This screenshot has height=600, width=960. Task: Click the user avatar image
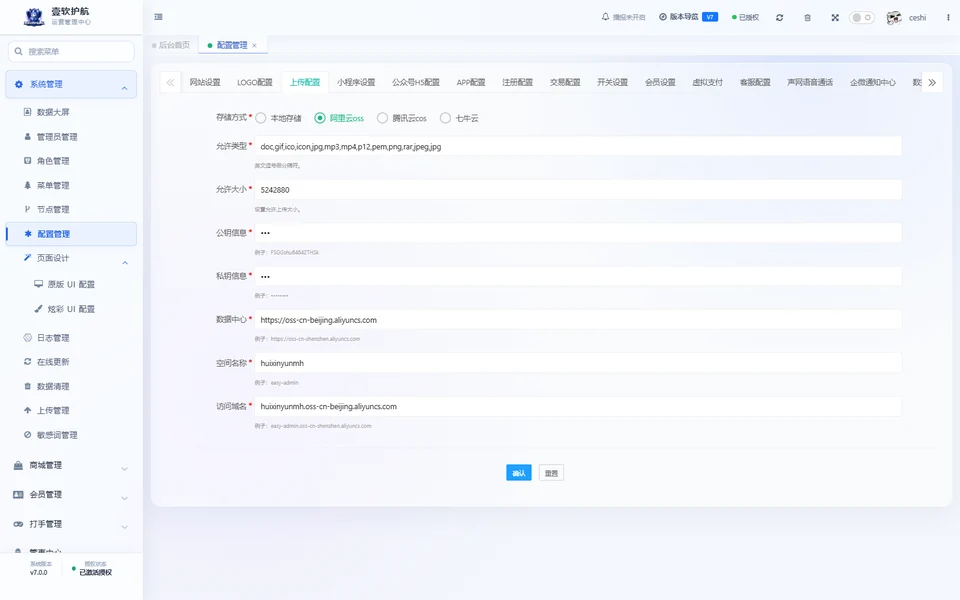click(x=894, y=18)
